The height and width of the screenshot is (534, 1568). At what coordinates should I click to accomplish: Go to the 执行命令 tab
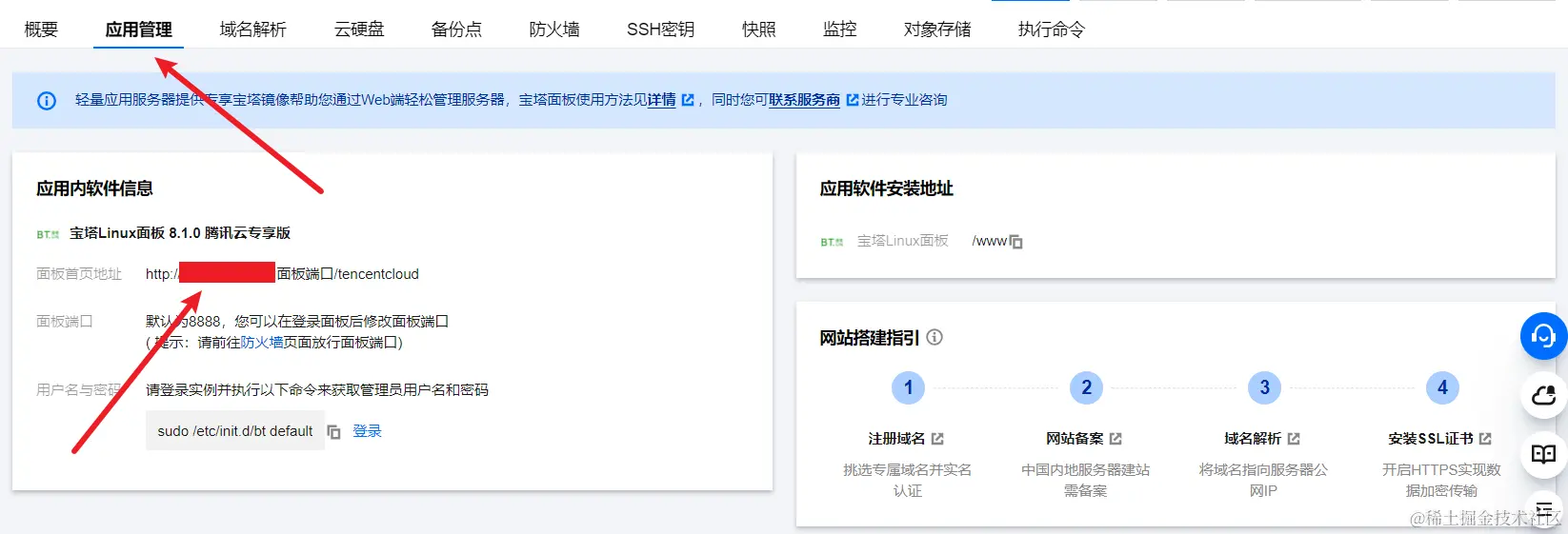pyautogui.click(x=1051, y=30)
